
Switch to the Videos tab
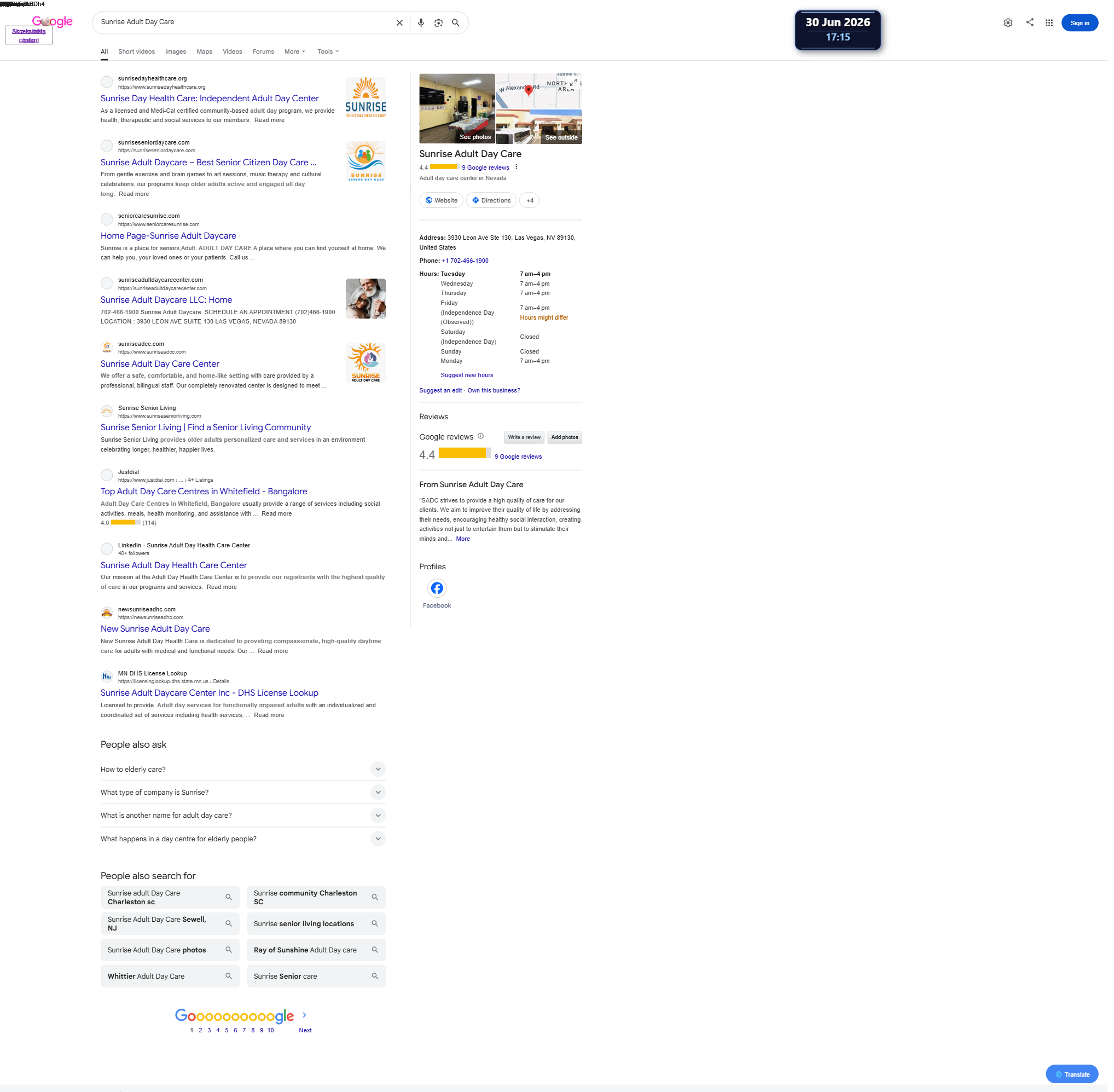pos(232,51)
